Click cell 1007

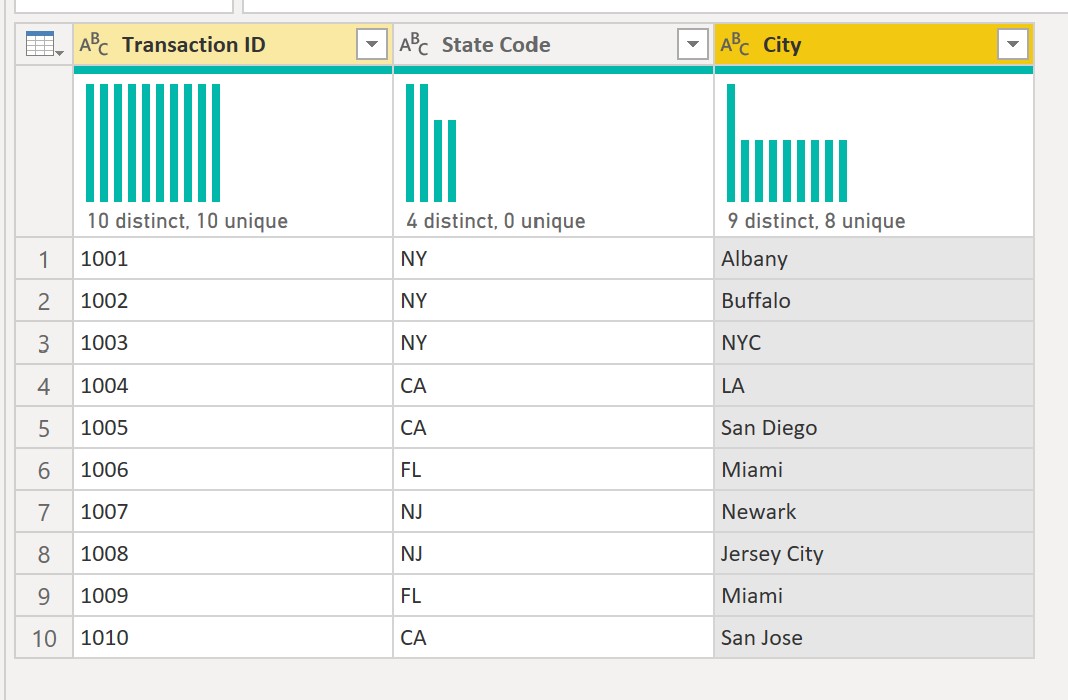[233, 511]
